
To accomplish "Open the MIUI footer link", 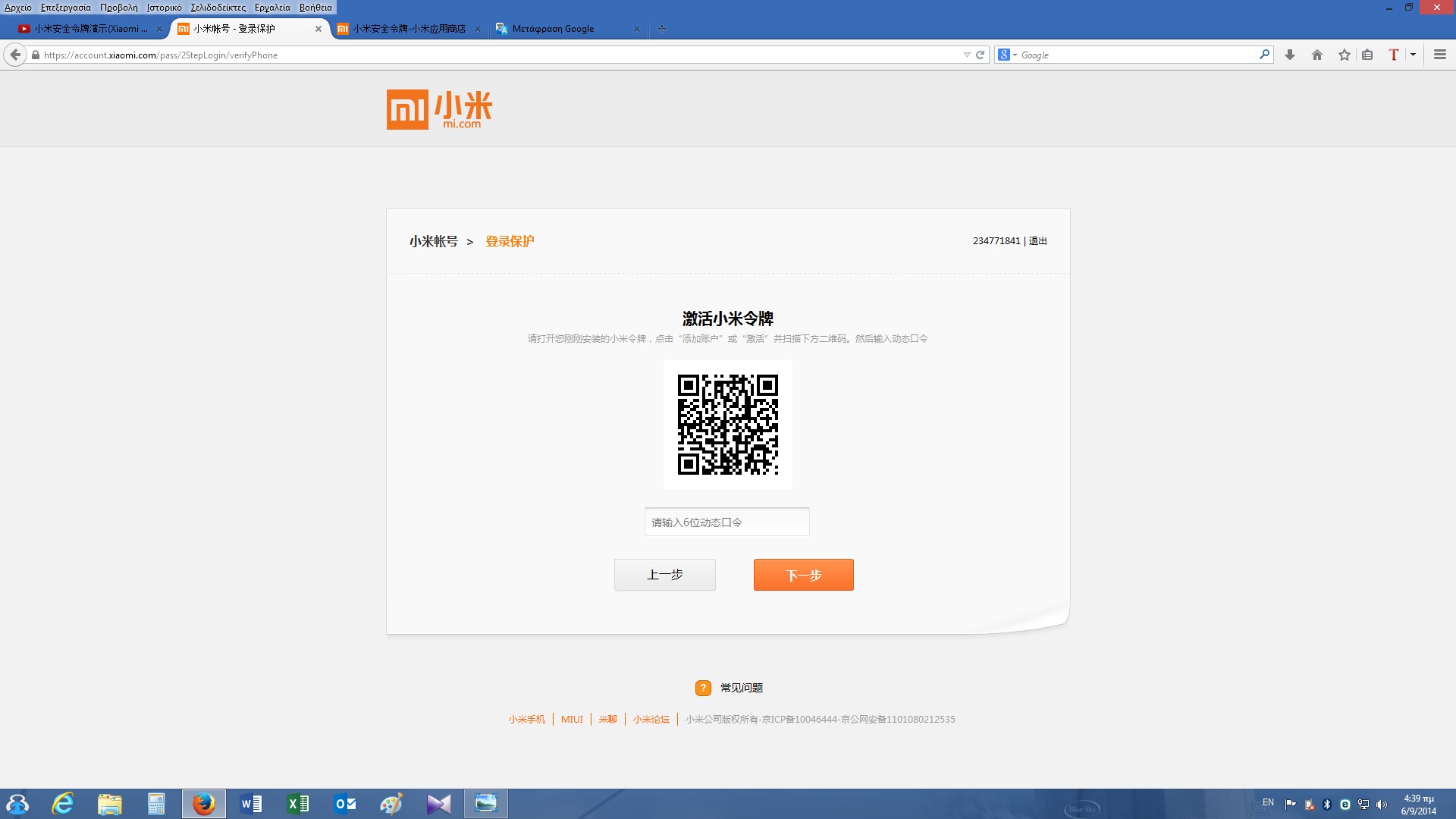I will [572, 719].
